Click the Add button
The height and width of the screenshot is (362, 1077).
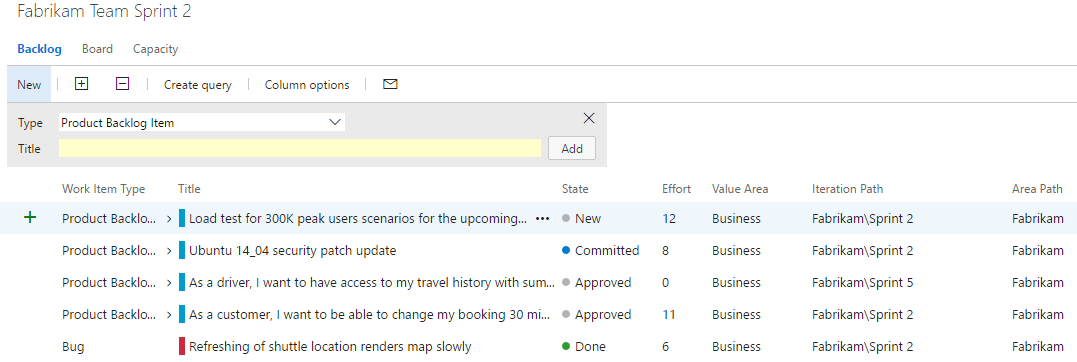(571, 148)
